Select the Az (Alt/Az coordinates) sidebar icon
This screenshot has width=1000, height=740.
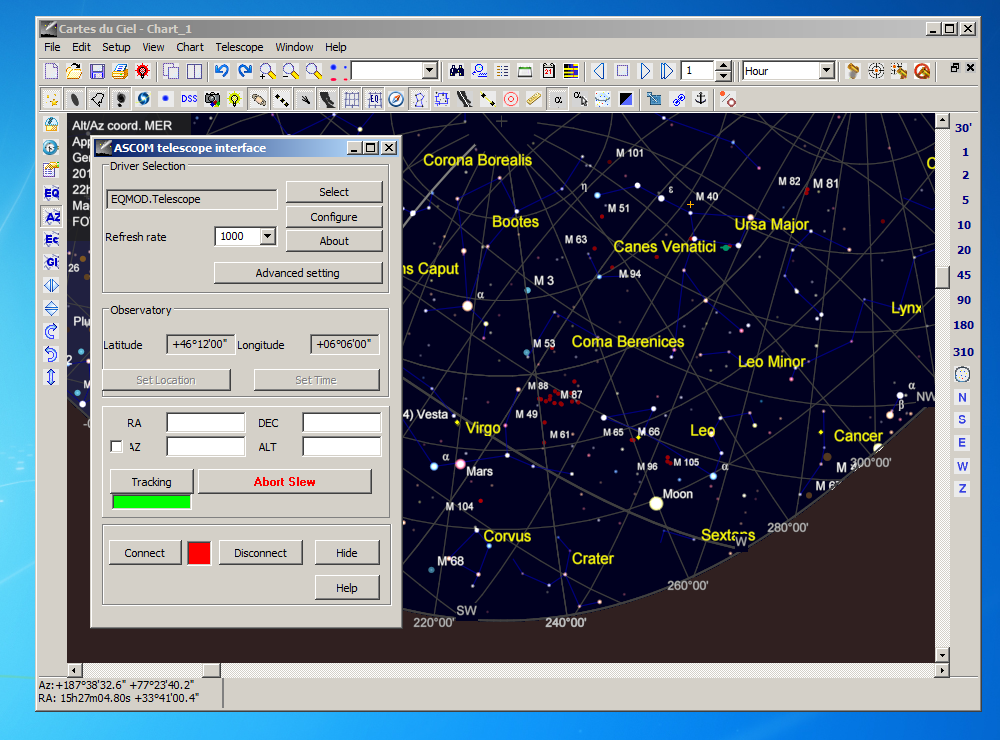click(51, 217)
